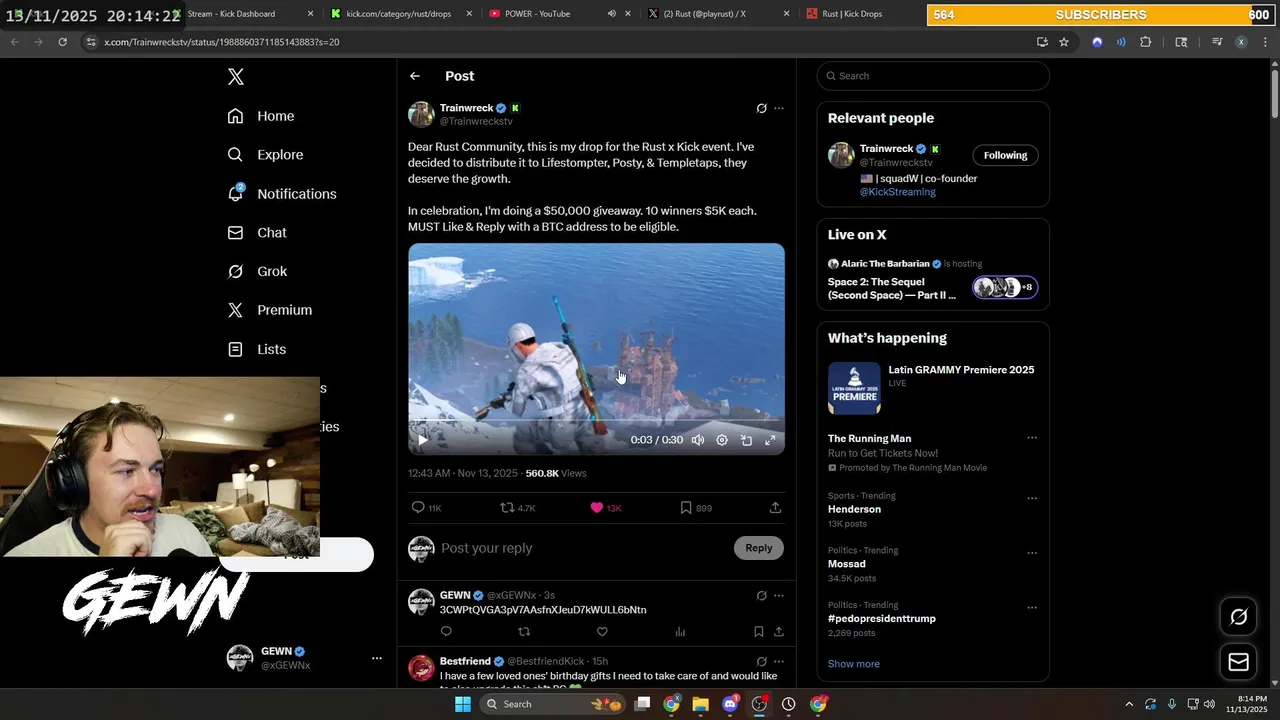Open GEWN account menu ellipsis
This screenshot has width=1280, height=720.
click(377, 658)
